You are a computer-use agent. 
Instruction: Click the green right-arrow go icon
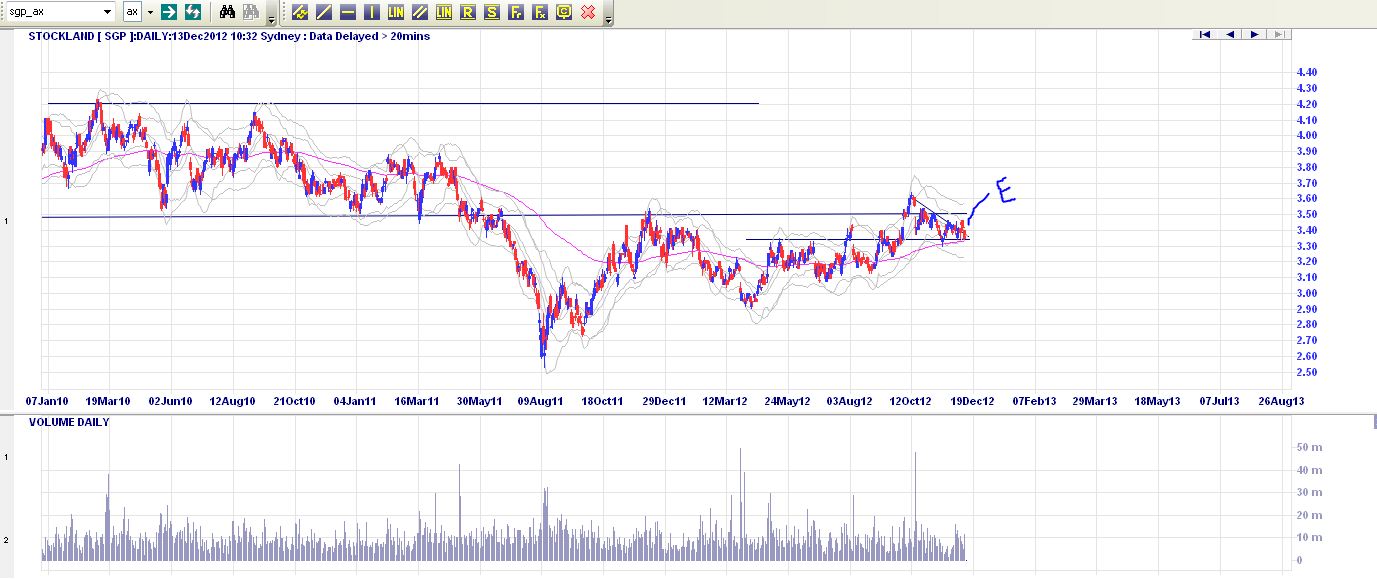coord(169,12)
